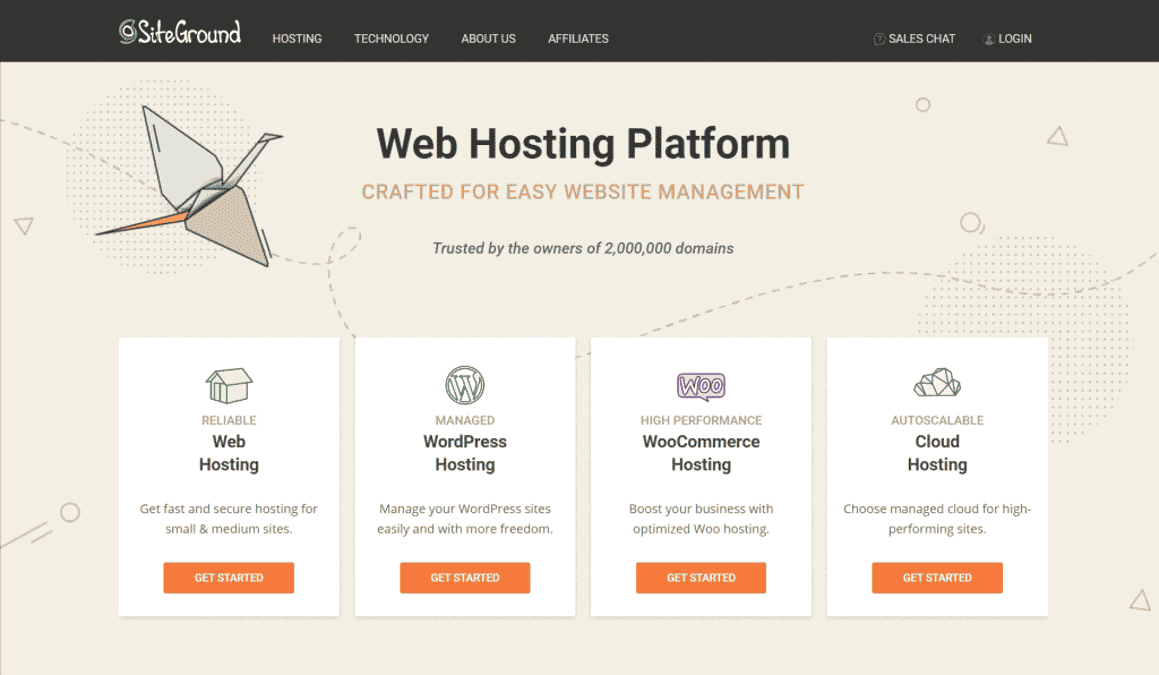Select the Cloud Hosting cloud icon
Image resolution: width=1159 pixels, height=675 pixels.
click(x=936, y=383)
